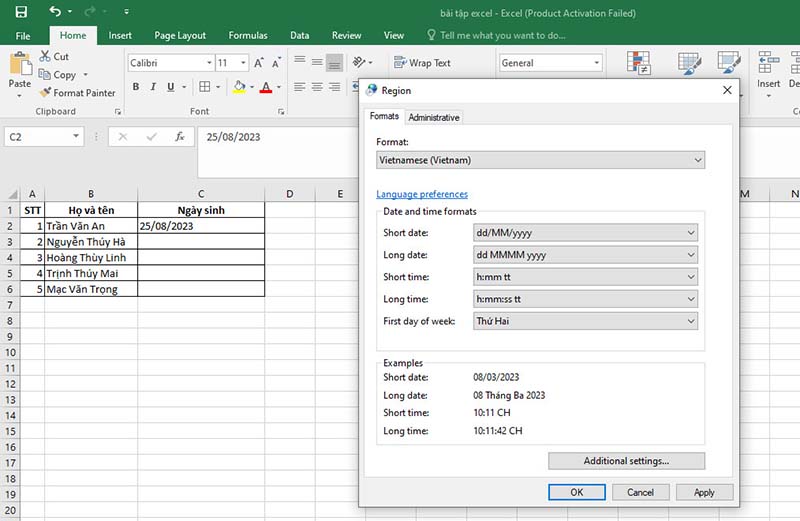
Task: Select cell containing Trần Văn An
Action: (x=91, y=226)
